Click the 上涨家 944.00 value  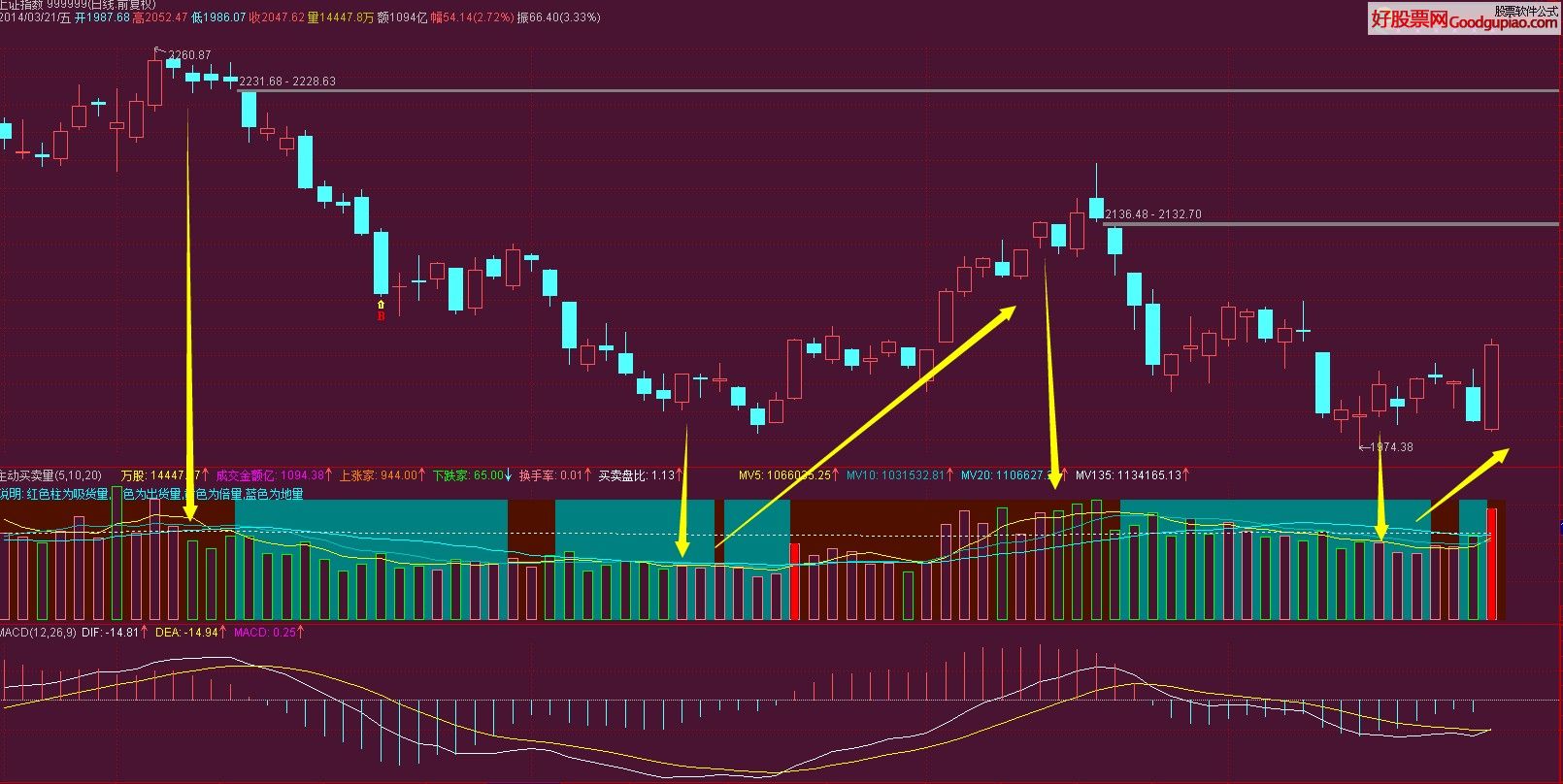pyautogui.click(x=382, y=475)
